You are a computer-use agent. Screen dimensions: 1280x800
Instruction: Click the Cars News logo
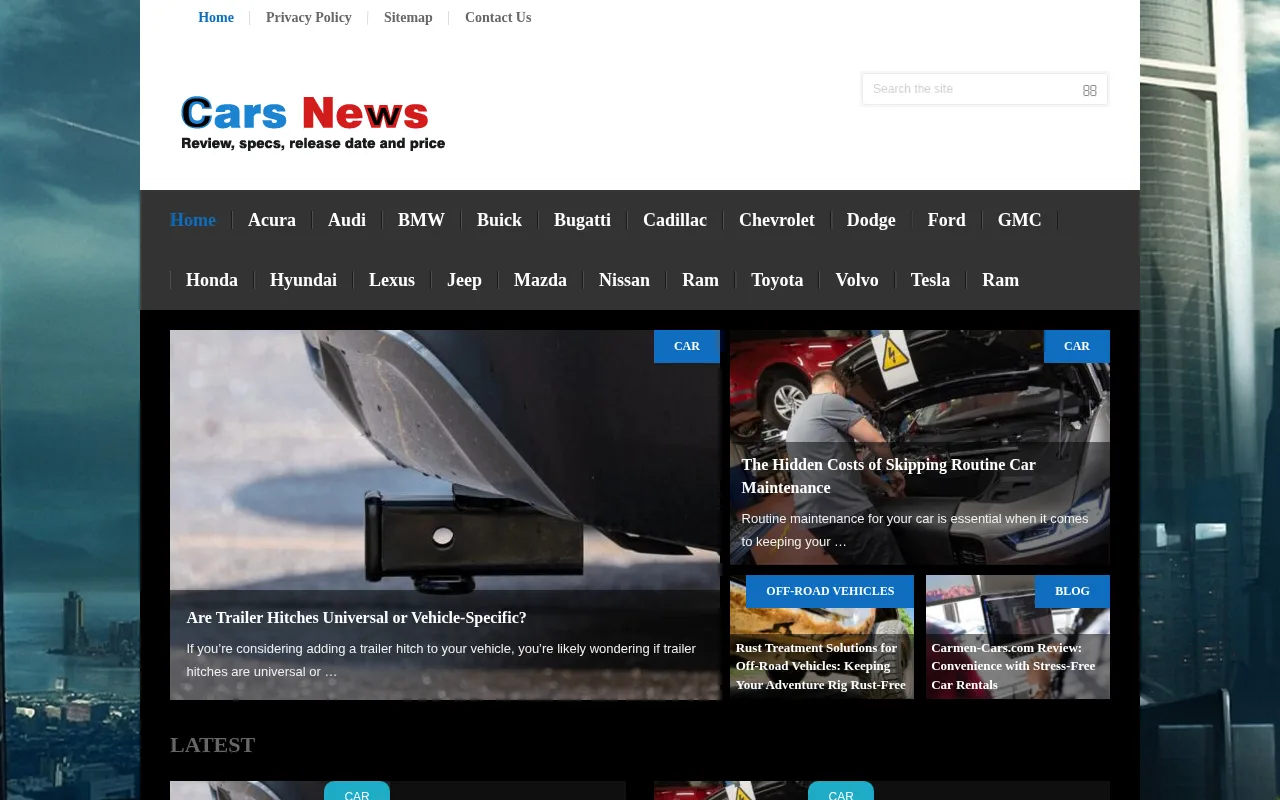point(313,122)
